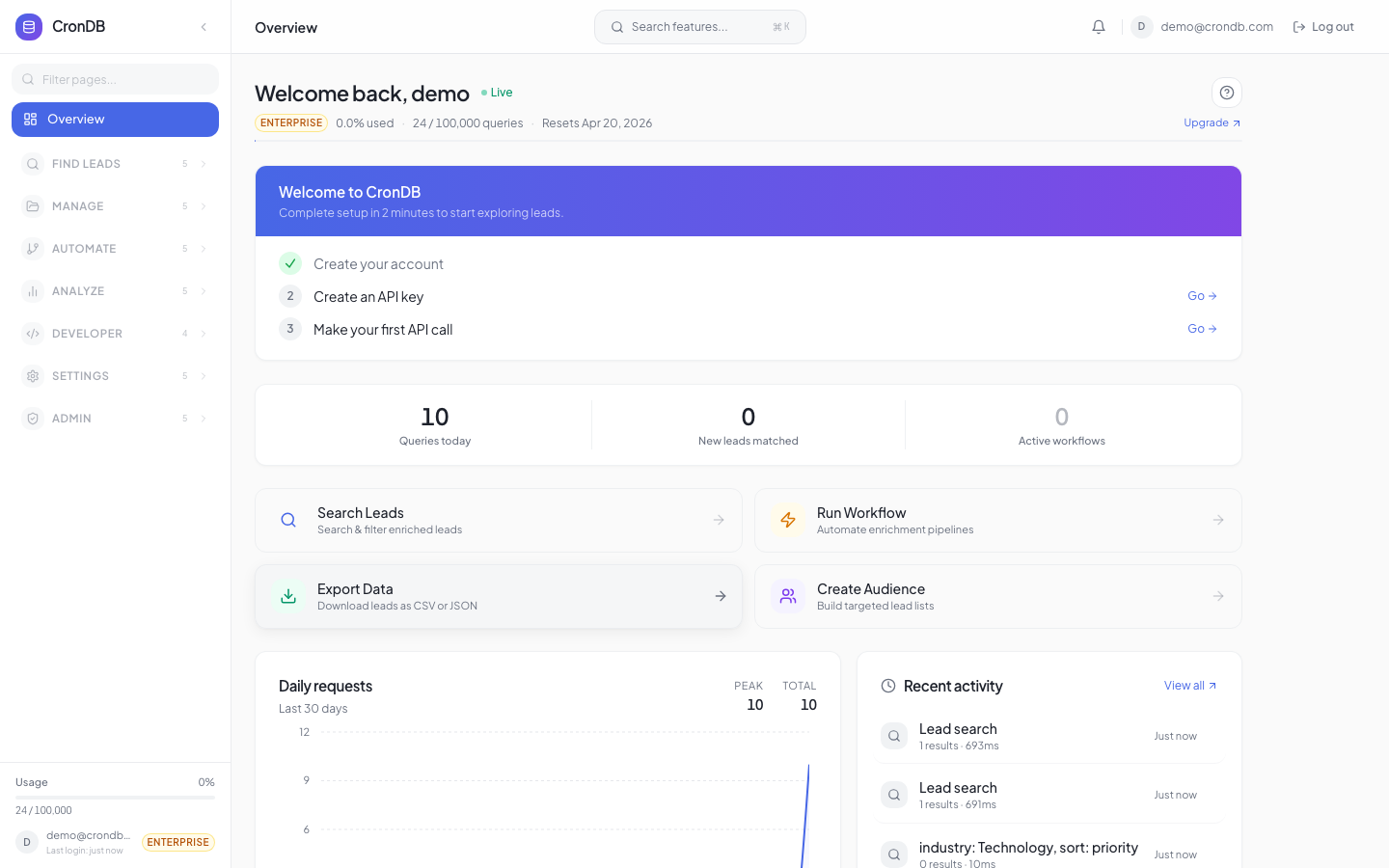Click the sidebar footer user avatar

pyautogui.click(x=27, y=842)
